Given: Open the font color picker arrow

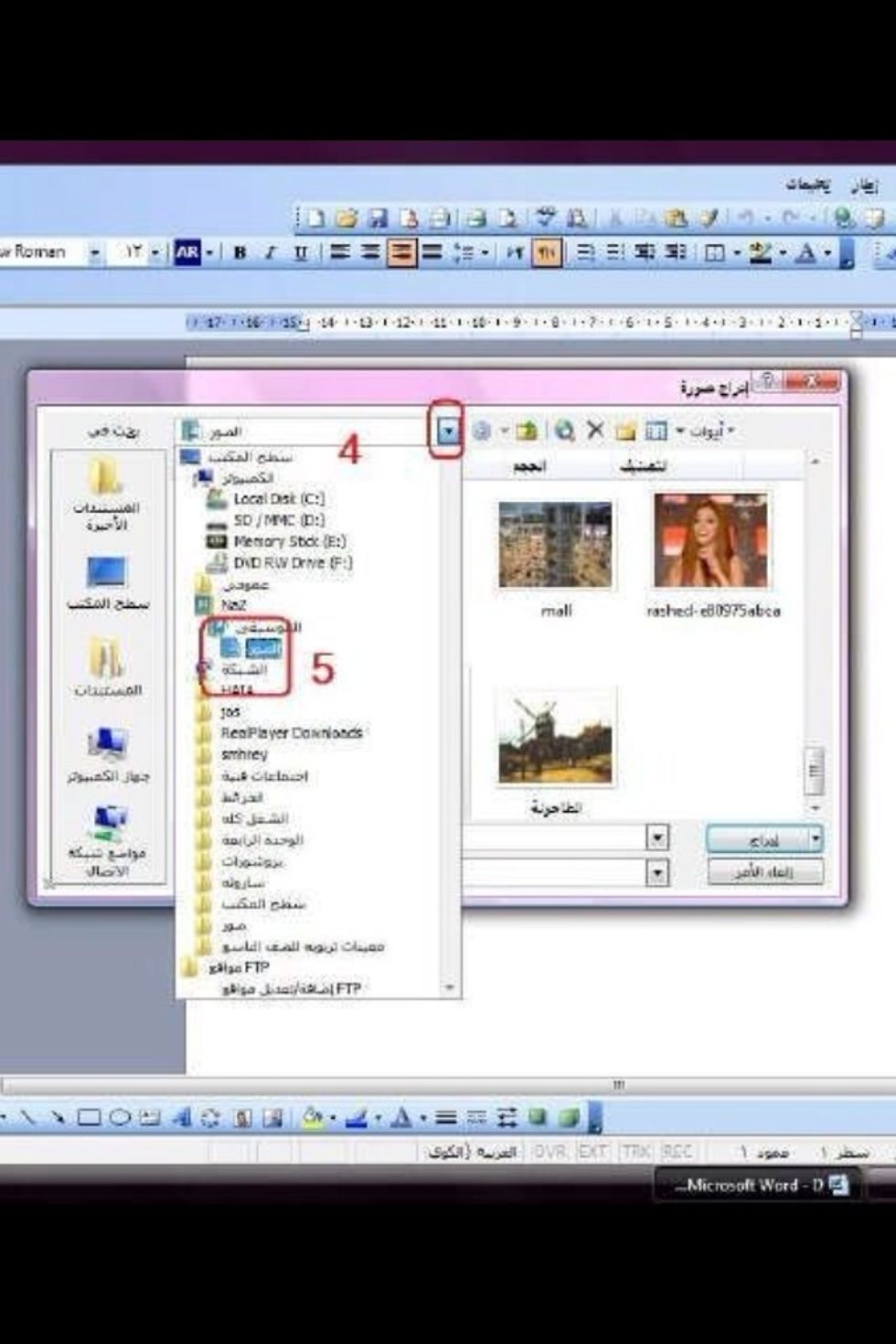Looking at the screenshot, I should (x=828, y=252).
